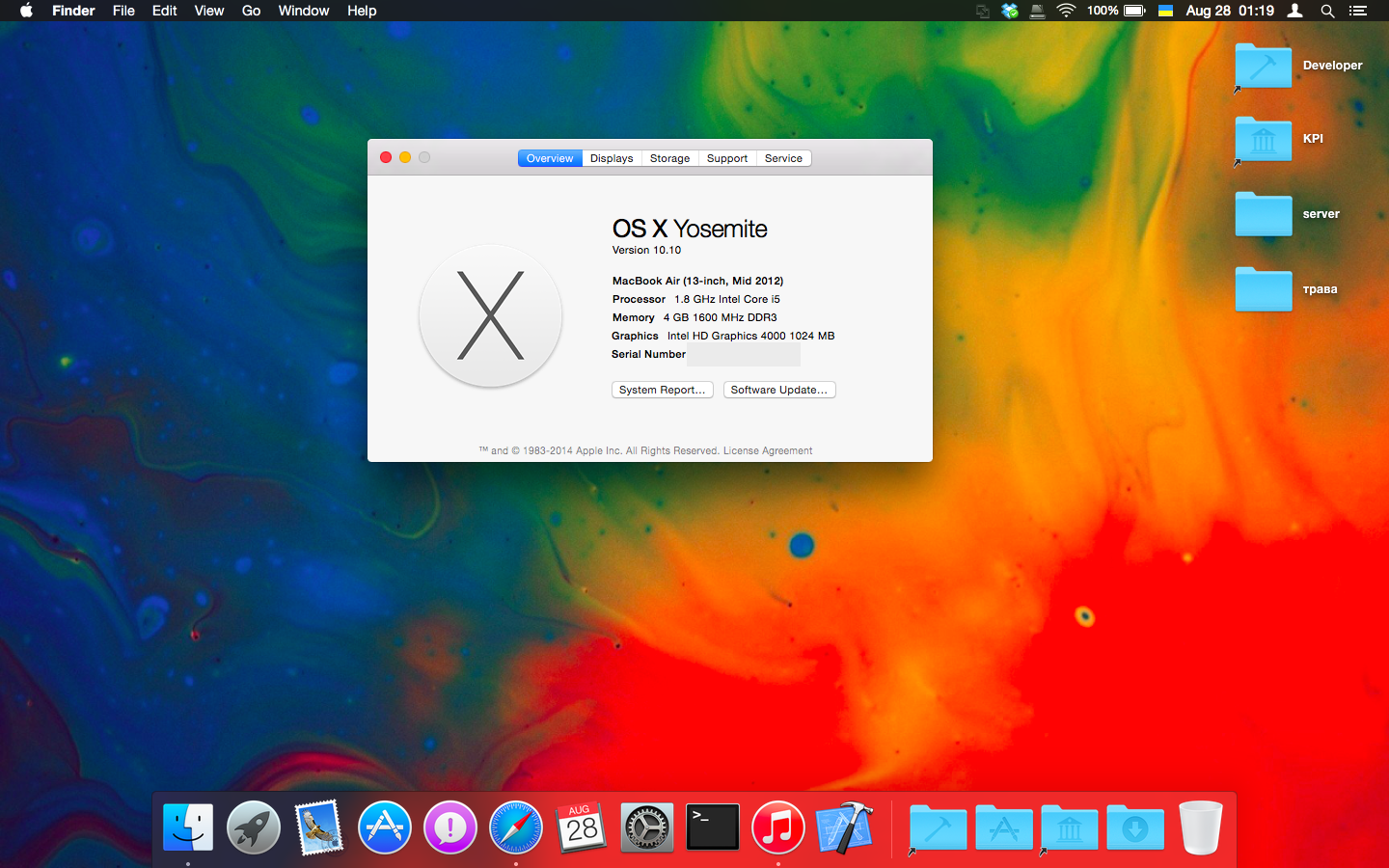The height and width of the screenshot is (868, 1389).
Task: Switch to the Storage tab
Action: [x=669, y=158]
